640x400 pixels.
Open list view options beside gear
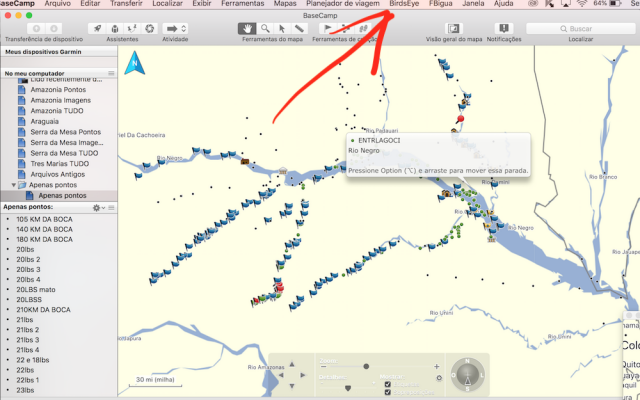[x=111, y=208]
